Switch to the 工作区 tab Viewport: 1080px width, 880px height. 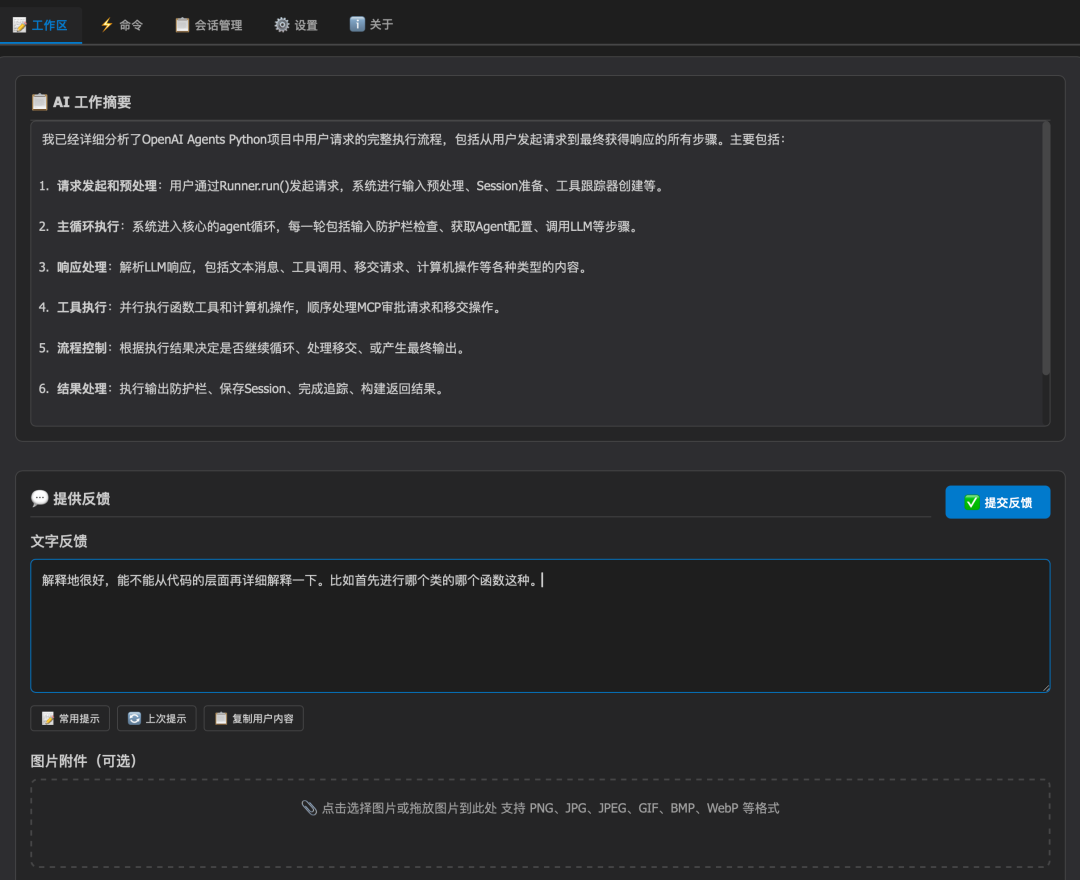[41, 25]
